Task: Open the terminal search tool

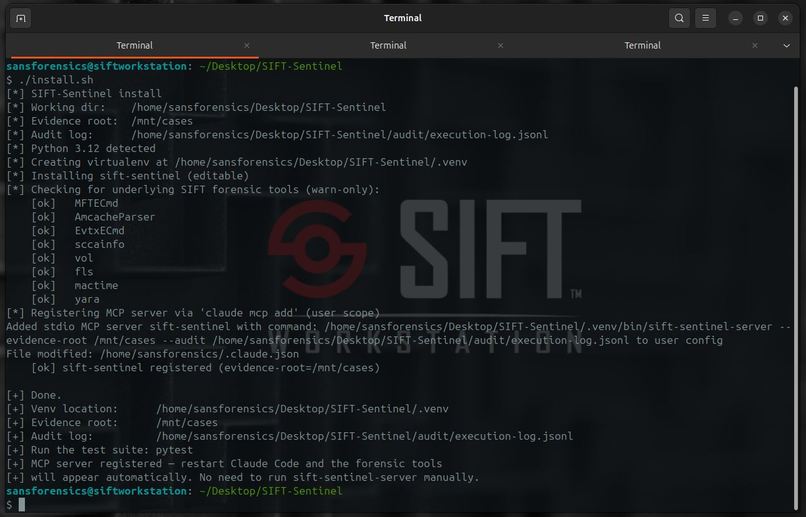Action: click(x=679, y=19)
